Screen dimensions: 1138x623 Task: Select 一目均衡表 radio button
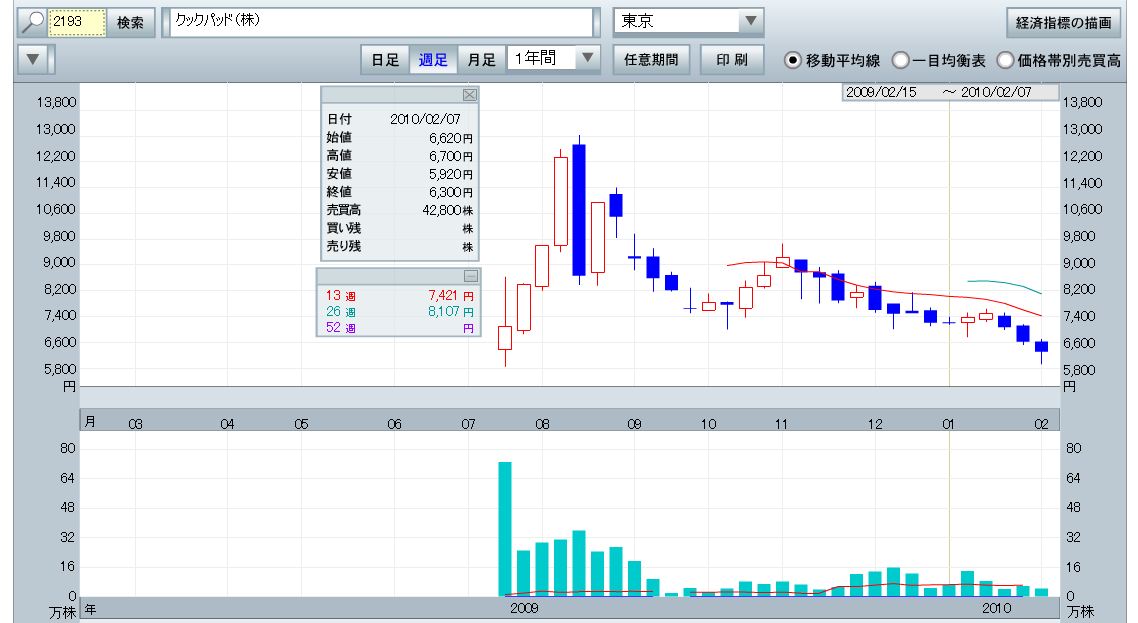900,60
